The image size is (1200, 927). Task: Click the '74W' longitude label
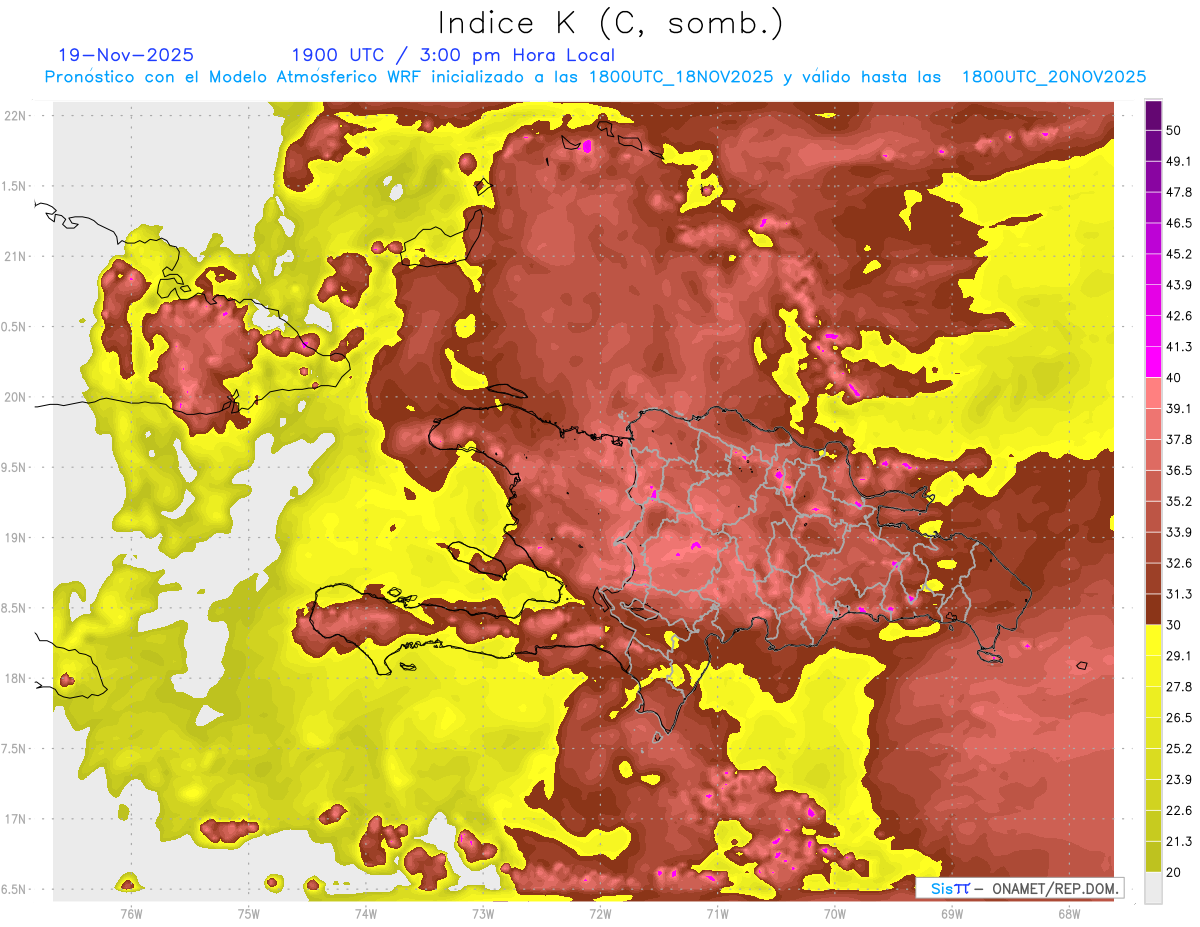pyautogui.click(x=365, y=913)
